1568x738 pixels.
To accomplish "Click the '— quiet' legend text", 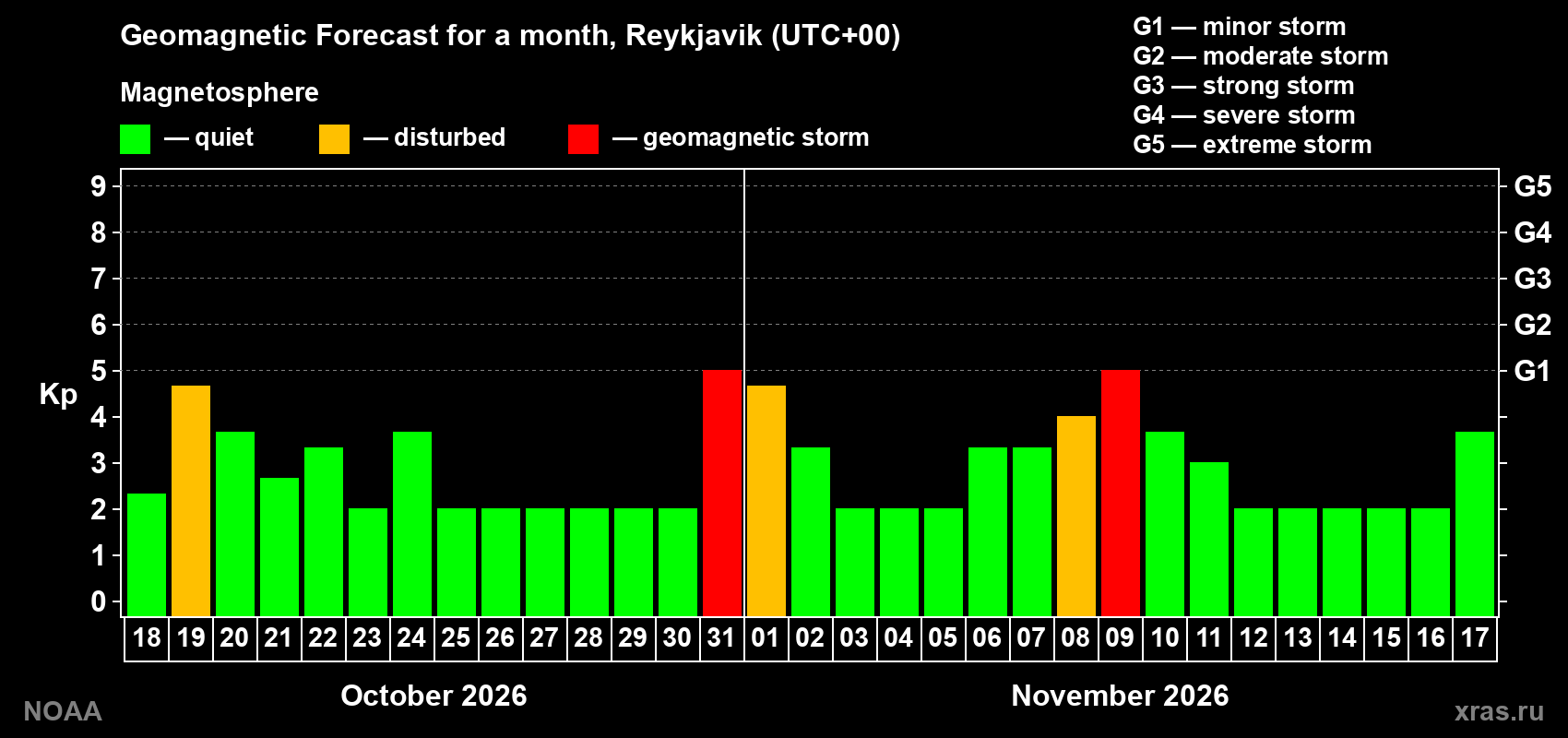I will [x=208, y=137].
